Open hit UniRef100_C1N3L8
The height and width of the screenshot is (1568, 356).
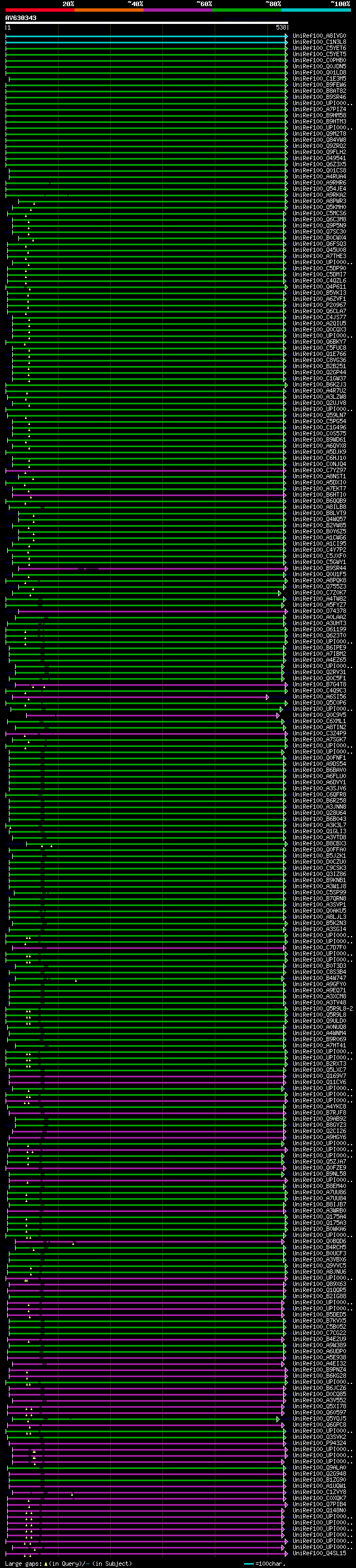[319, 42]
